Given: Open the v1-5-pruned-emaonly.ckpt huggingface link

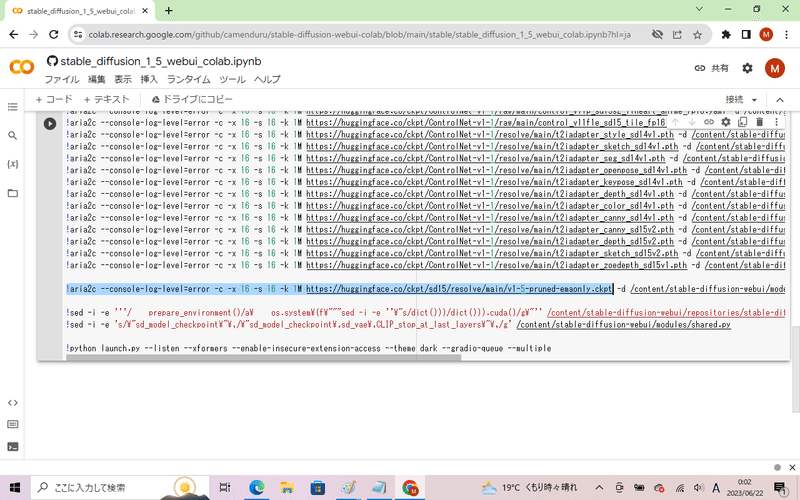Looking at the screenshot, I should [x=459, y=289].
